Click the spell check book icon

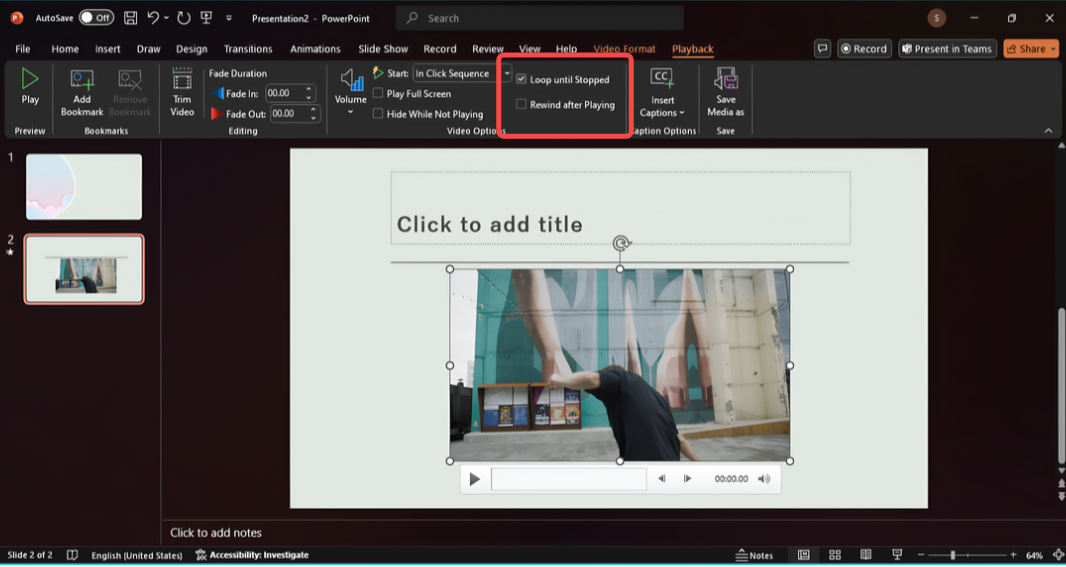[x=72, y=555]
